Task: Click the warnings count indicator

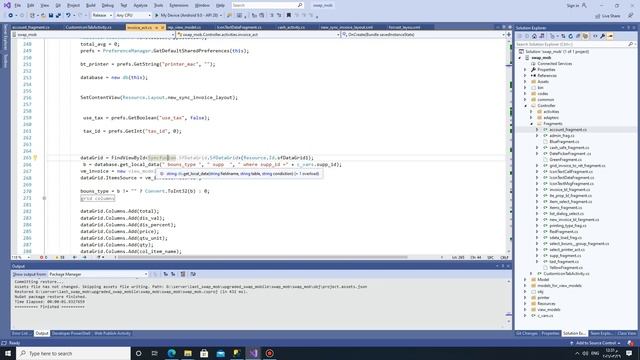Action: click(60, 258)
